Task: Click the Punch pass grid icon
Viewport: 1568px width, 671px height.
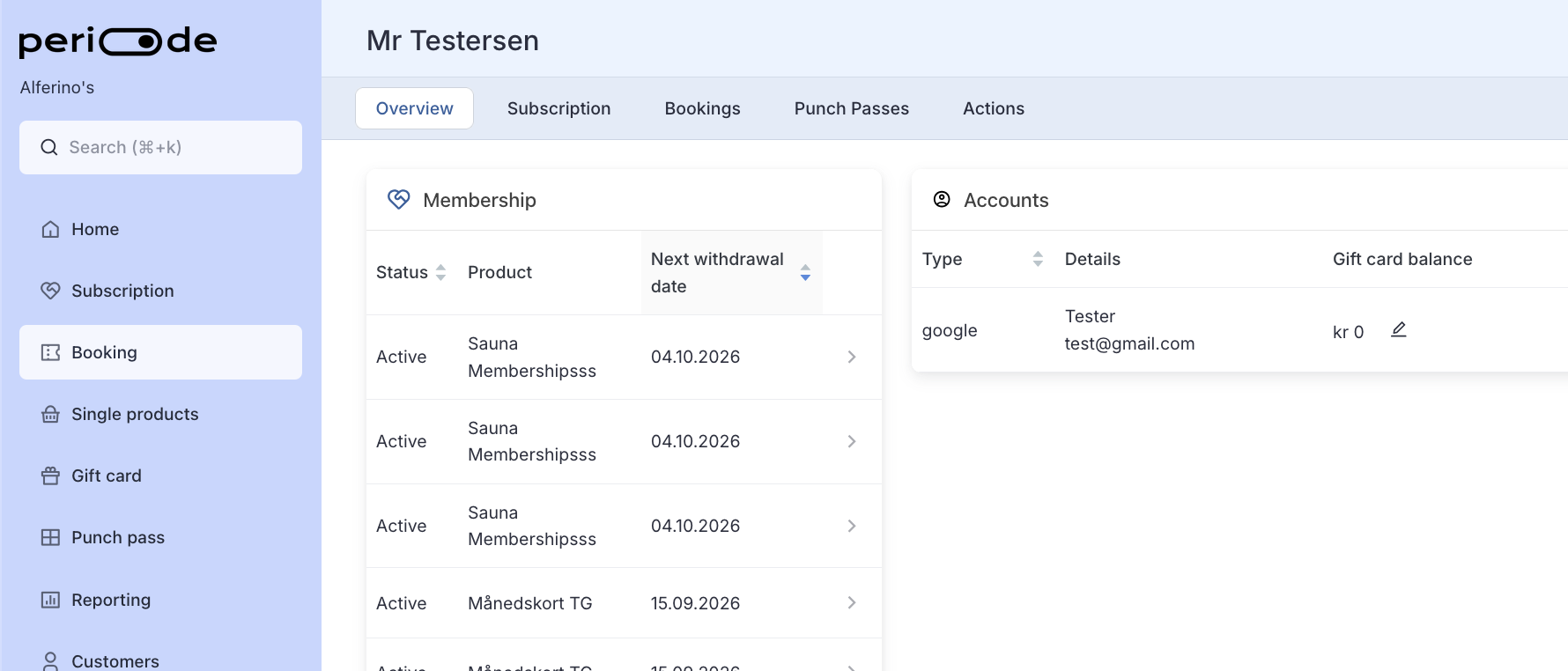Action: coord(50,537)
